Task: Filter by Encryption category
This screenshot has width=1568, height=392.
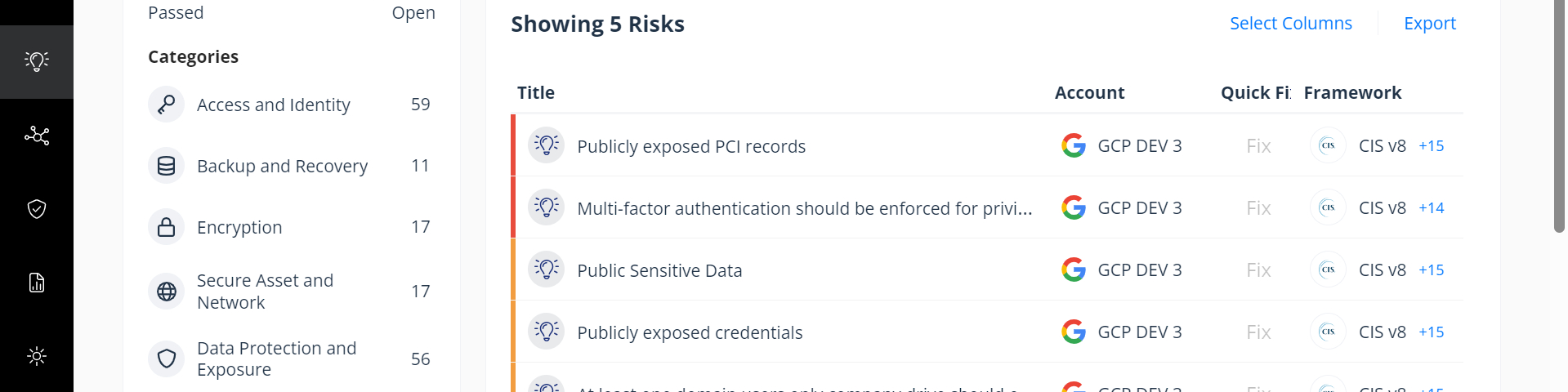Action: tap(239, 227)
